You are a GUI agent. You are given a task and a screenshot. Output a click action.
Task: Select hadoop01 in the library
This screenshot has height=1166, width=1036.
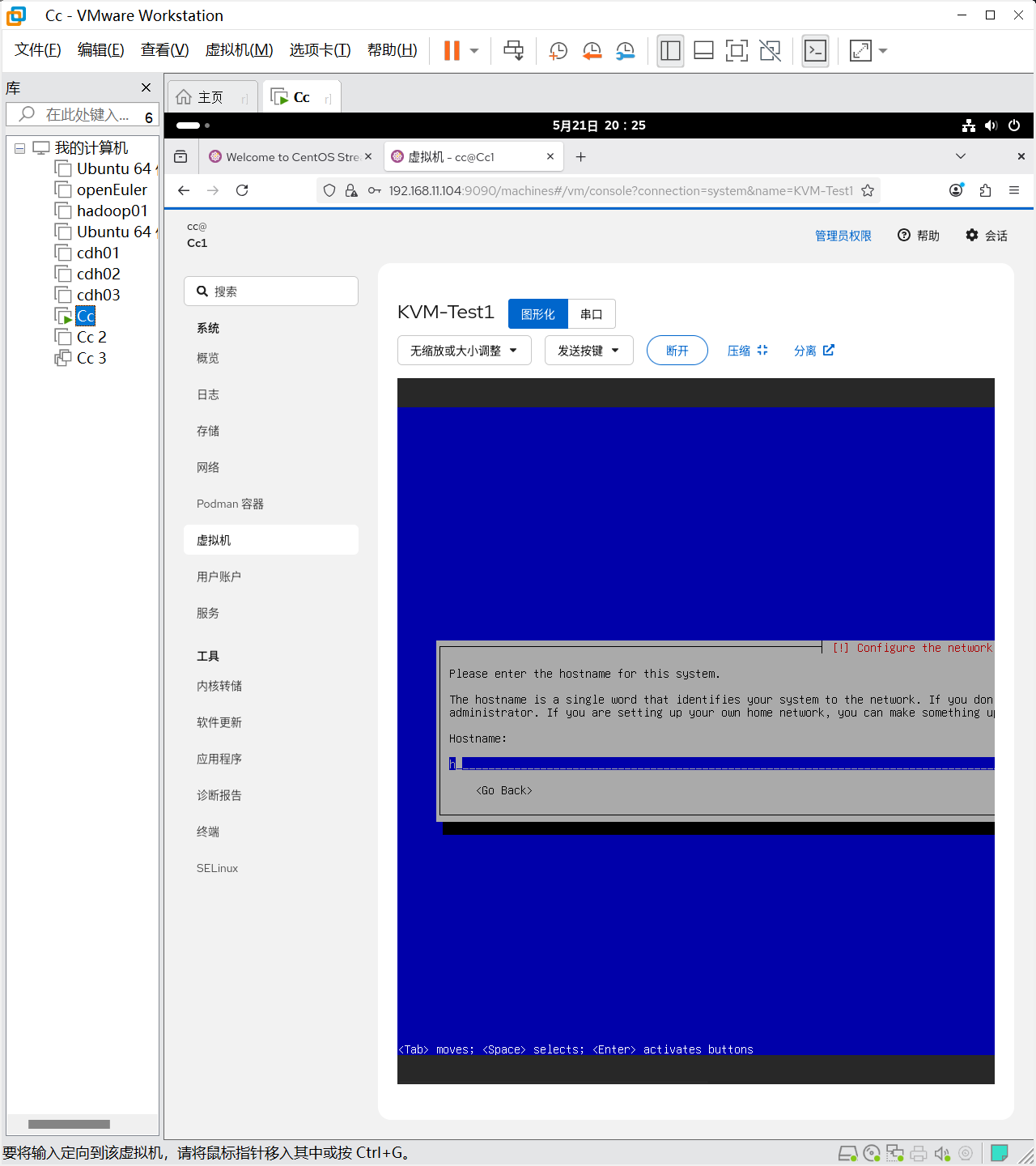[112, 211]
